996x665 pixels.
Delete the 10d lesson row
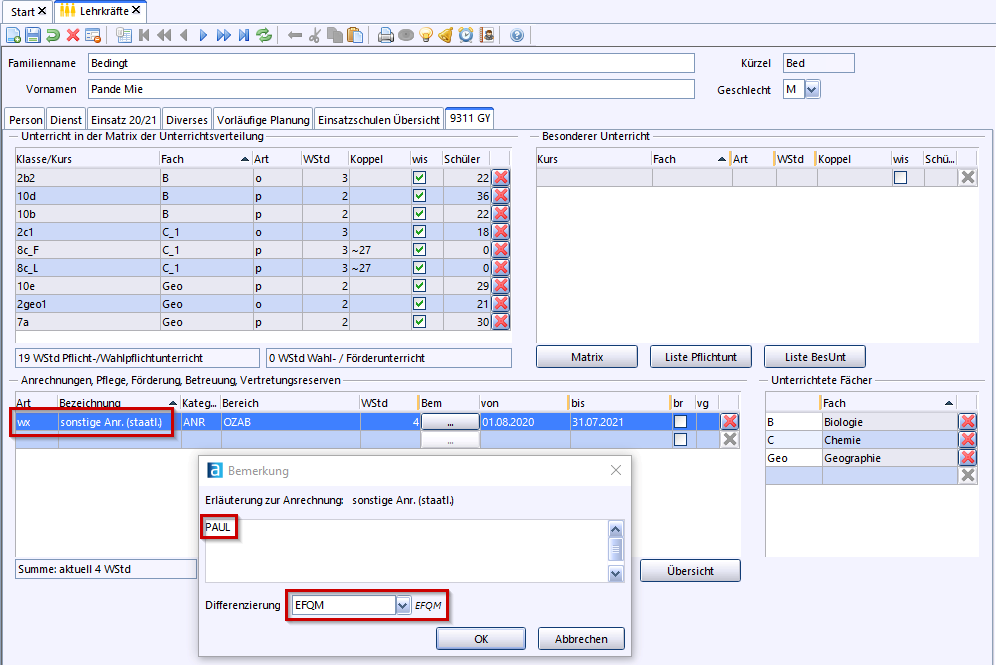tap(501, 196)
